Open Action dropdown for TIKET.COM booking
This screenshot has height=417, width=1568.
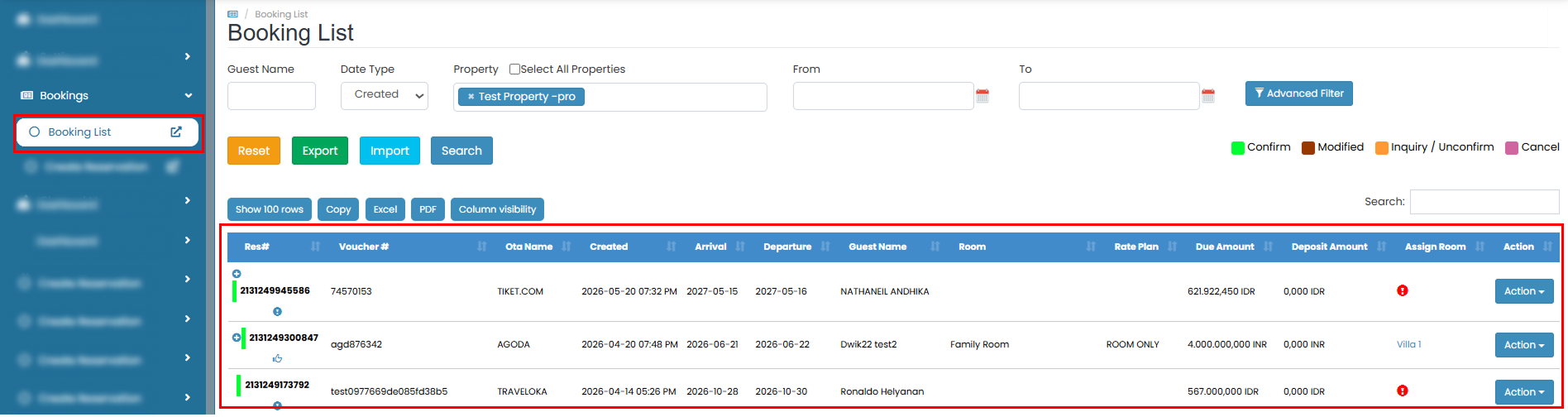click(1524, 291)
